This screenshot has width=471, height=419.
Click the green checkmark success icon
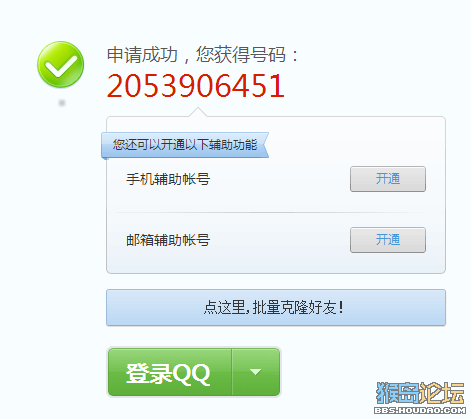[60, 64]
